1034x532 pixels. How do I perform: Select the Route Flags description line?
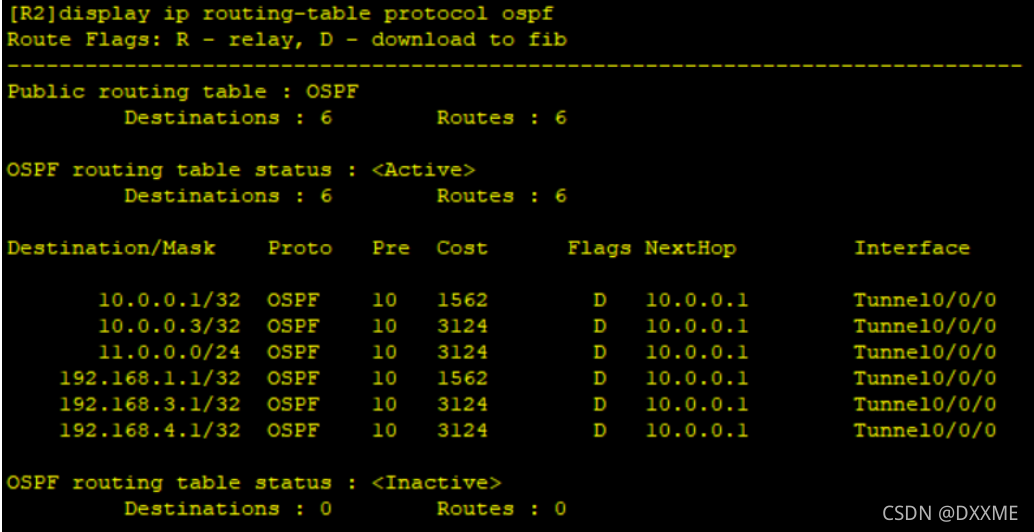(x=287, y=40)
